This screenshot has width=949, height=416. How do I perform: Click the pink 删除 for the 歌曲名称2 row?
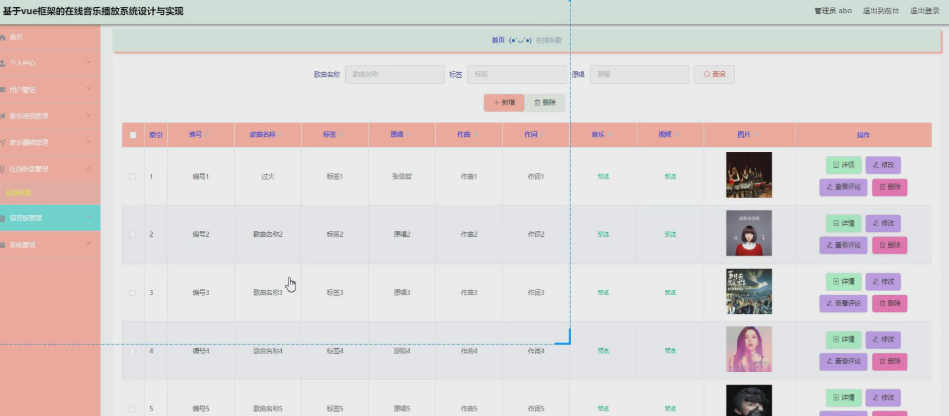point(890,245)
